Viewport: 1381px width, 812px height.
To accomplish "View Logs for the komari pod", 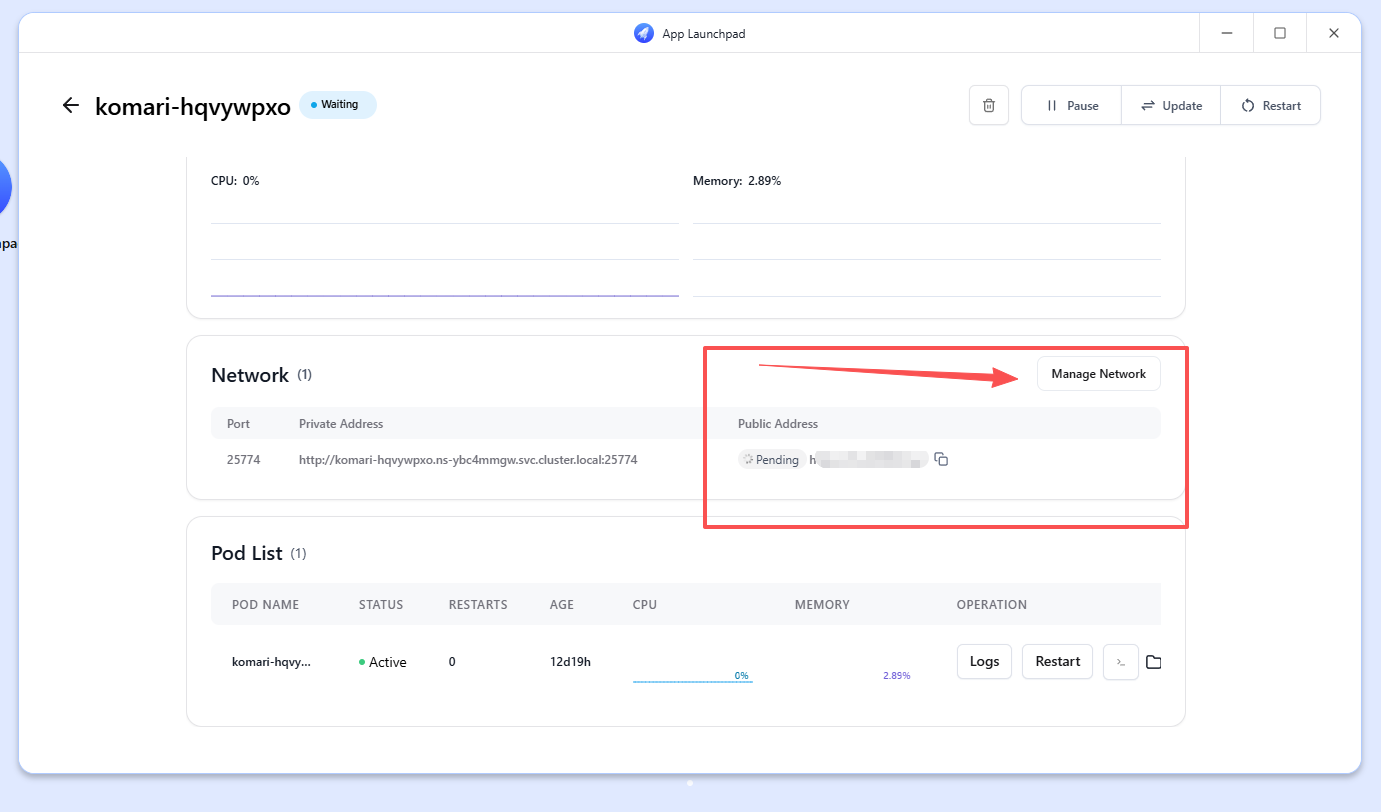I will (984, 662).
